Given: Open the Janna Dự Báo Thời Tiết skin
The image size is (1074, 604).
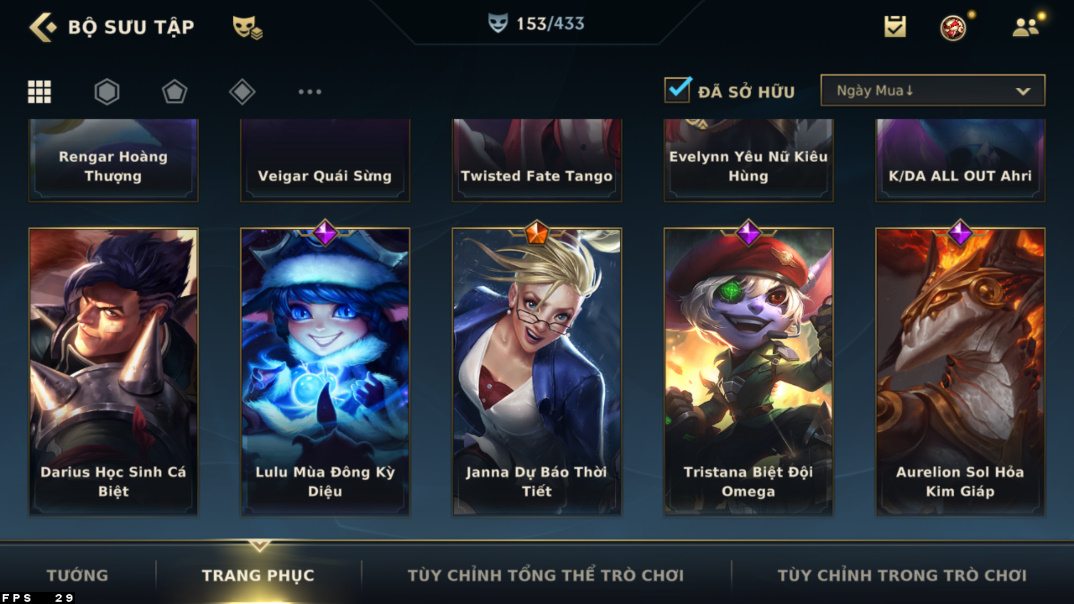Looking at the screenshot, I should 537,371.
